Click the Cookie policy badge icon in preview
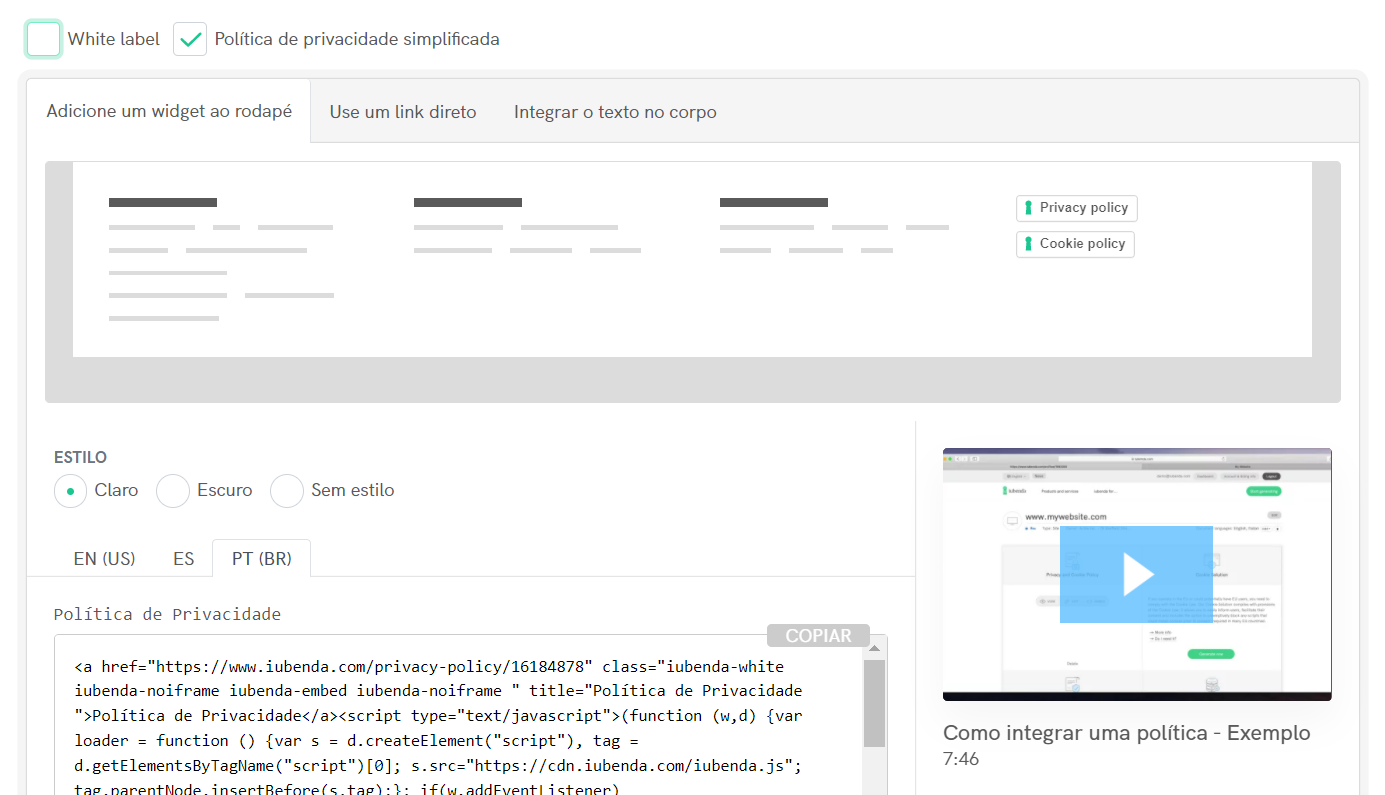 [1028, 244]
